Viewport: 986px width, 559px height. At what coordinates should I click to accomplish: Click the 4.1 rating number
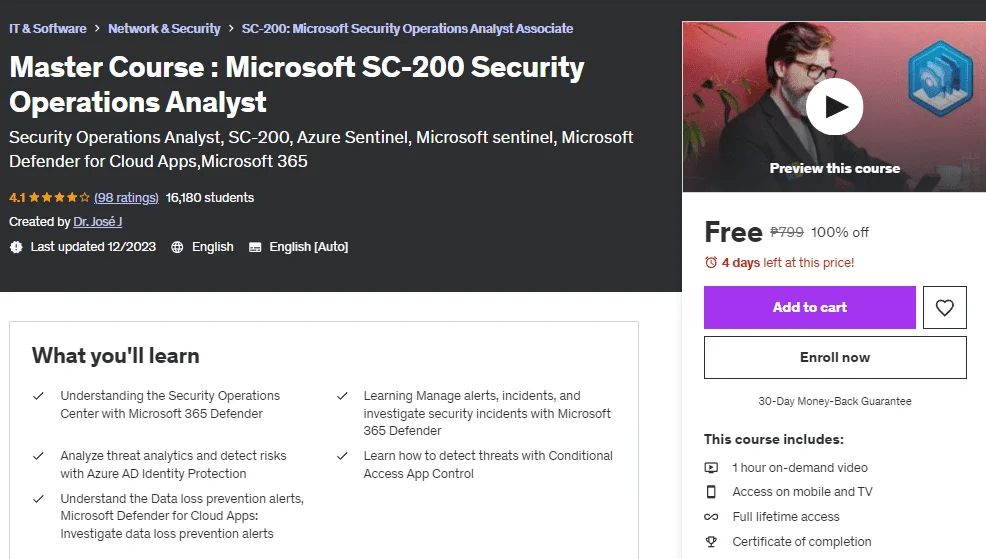click(x=17, y=197)
